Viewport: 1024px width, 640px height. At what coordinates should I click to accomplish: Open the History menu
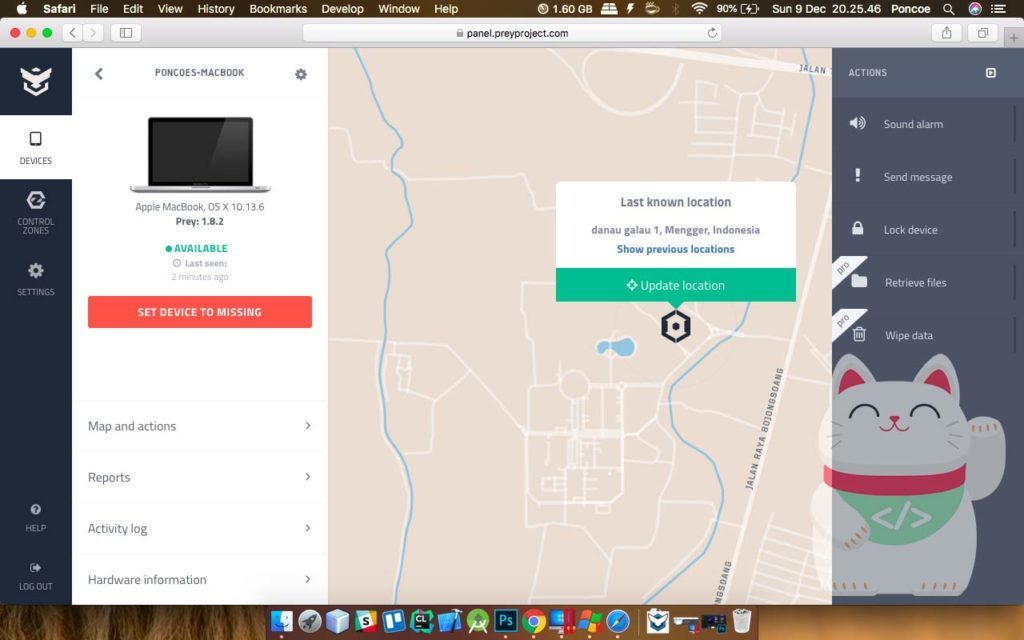pos(216,9)
